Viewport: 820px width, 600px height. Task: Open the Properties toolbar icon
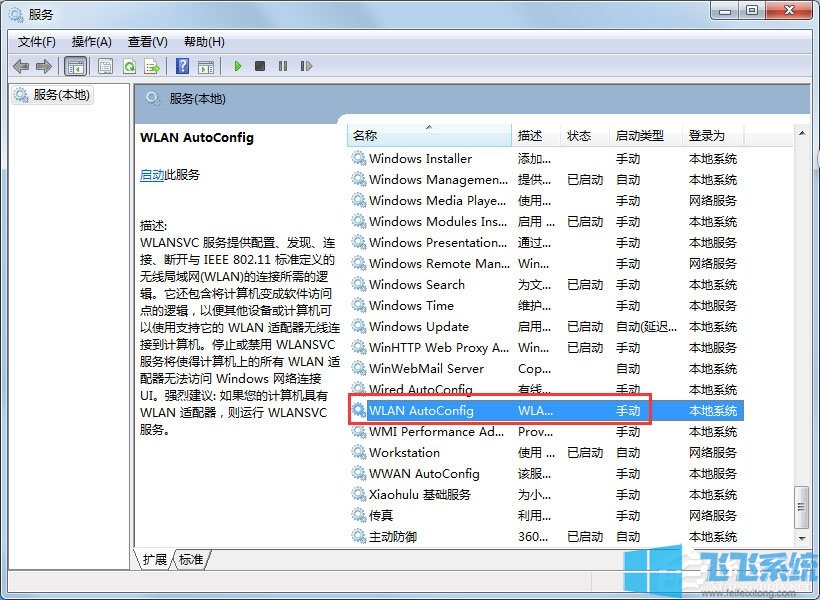105,66
